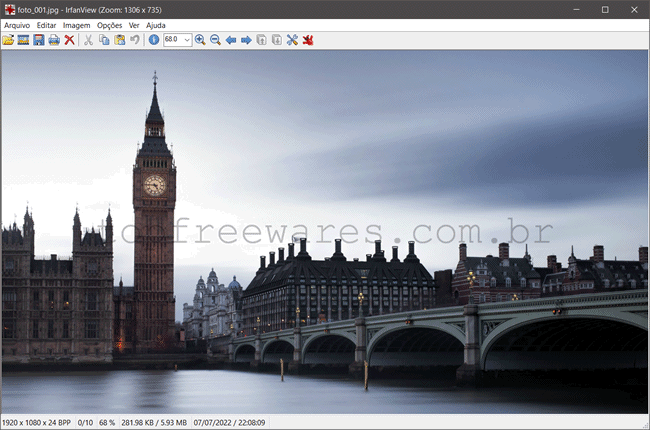Screen dimensions: 650x430
Task: Go to previous image with left arrow
Action: (231, 40)
